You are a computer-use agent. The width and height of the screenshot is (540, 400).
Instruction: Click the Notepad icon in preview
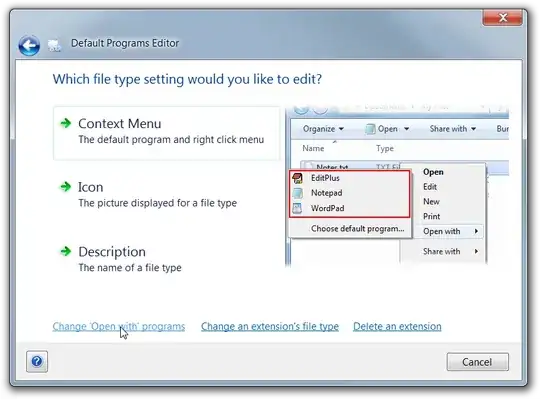coord(298,193)
